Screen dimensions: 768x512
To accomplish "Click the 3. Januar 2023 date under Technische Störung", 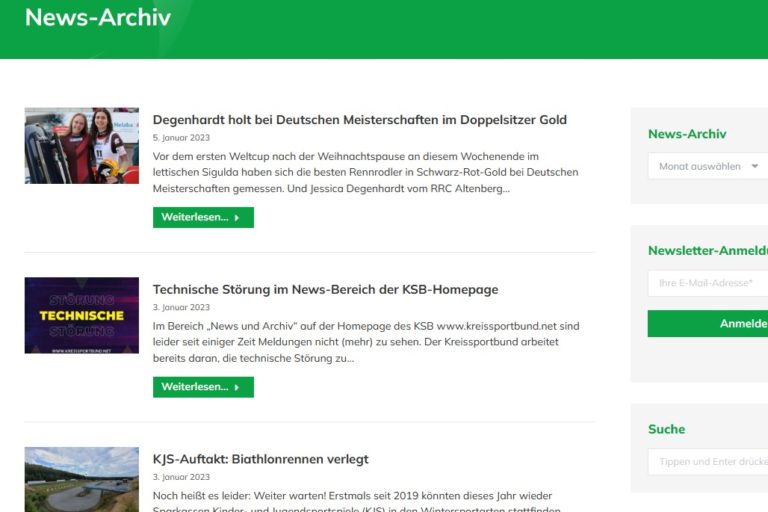I will [x=181, y=307].
